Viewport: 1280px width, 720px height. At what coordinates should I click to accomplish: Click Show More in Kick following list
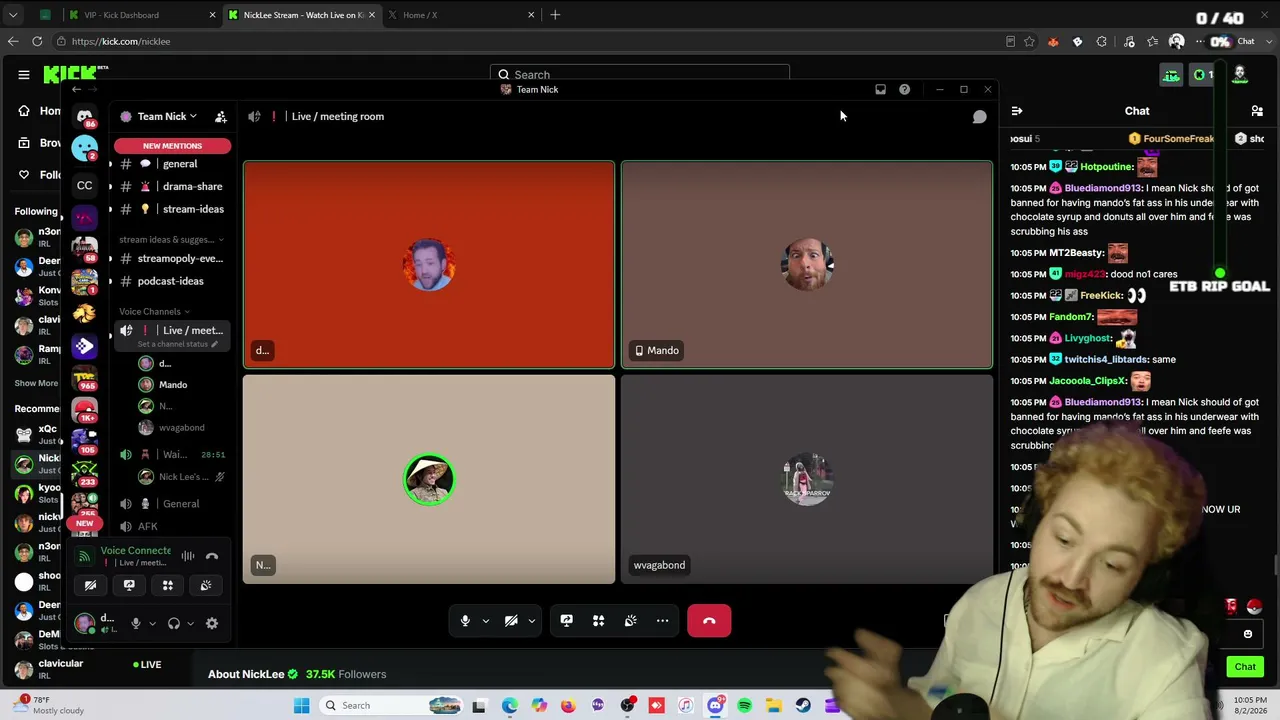36,383
